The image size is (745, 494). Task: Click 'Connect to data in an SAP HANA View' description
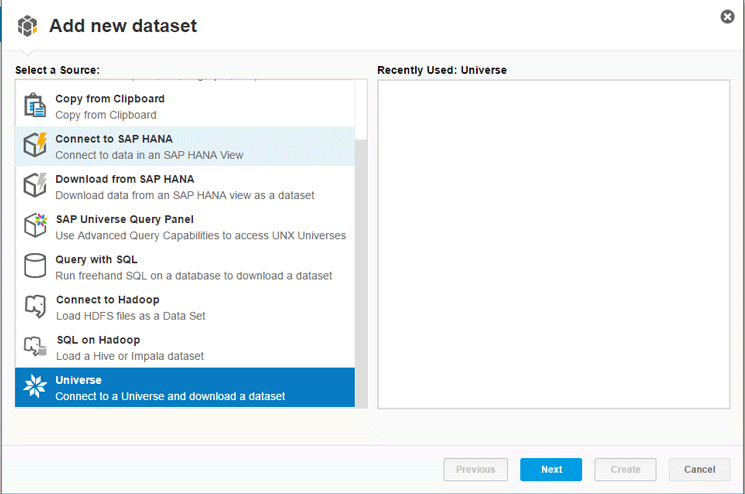click(x=149, y=155)
